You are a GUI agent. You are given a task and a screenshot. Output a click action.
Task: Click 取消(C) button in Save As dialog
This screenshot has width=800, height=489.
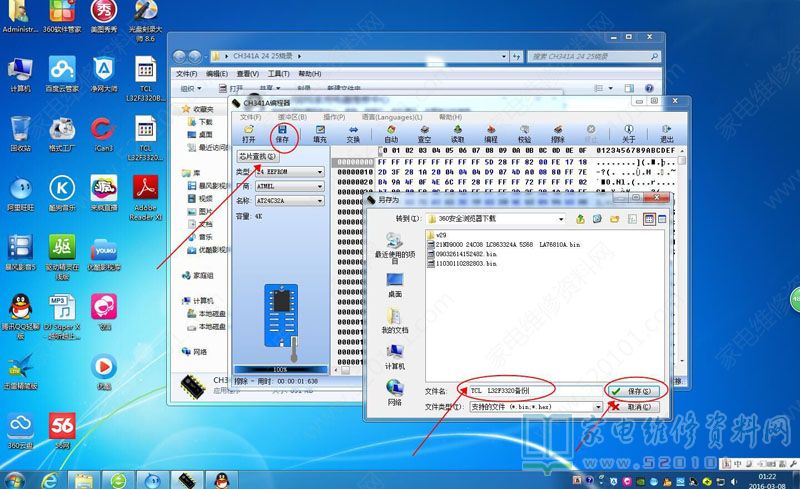coord(634,407)
